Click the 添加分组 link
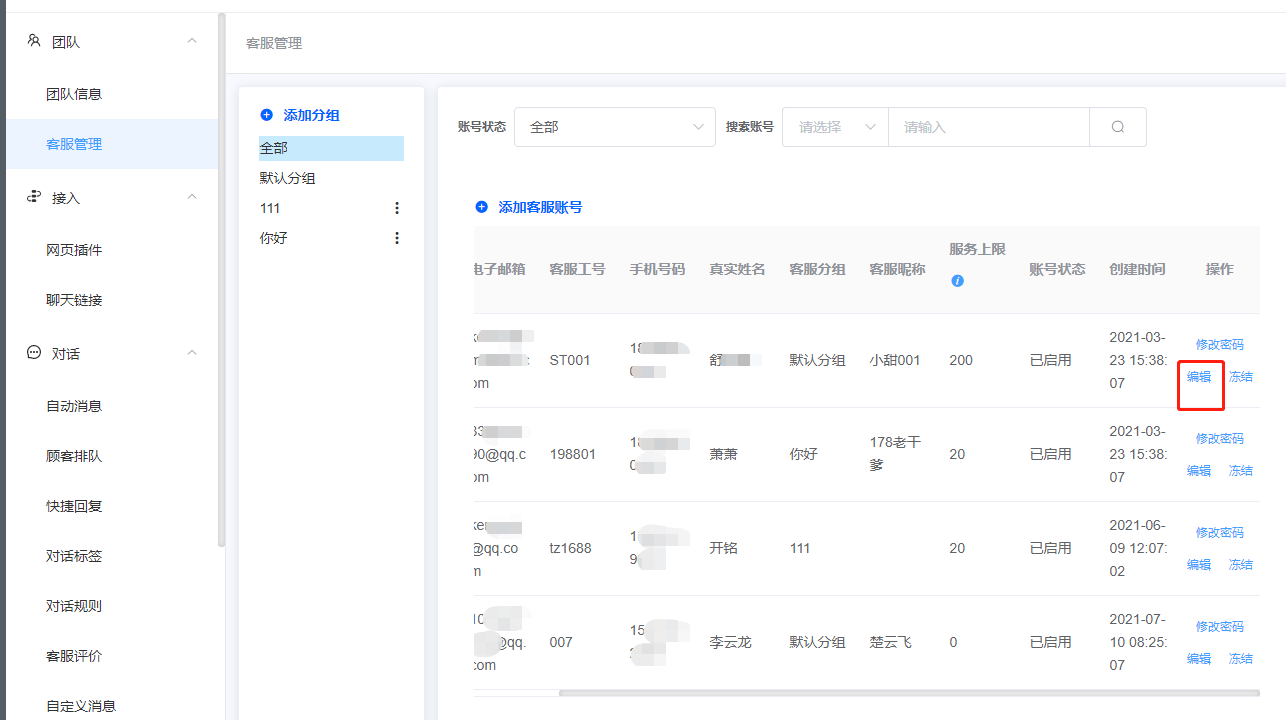This screenshot has width=1286, height=720. pos(311,115)
